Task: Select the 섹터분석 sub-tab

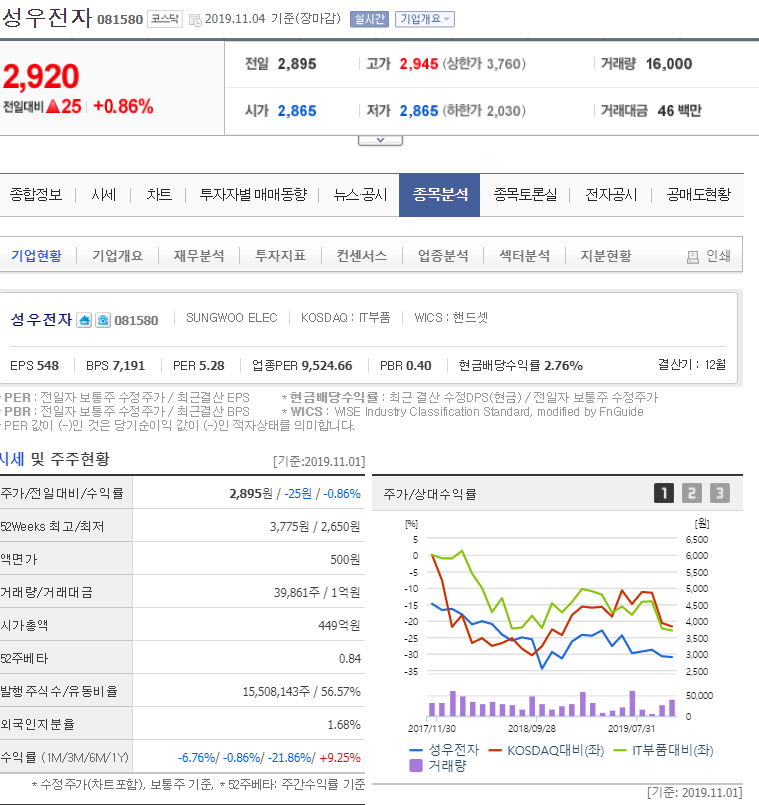Action: [x=525, y=256]
